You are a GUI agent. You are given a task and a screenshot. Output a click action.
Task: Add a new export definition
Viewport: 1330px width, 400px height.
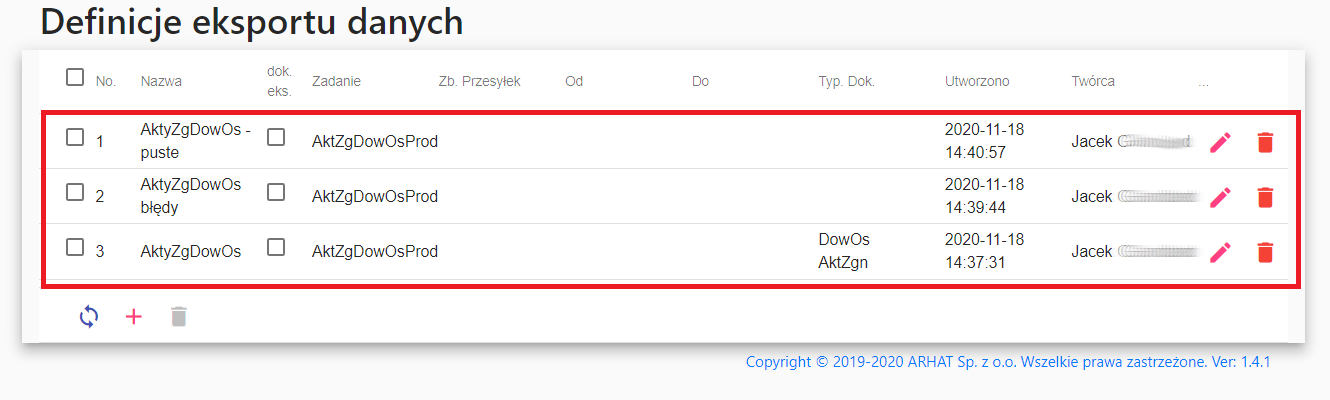coord(133,317)
